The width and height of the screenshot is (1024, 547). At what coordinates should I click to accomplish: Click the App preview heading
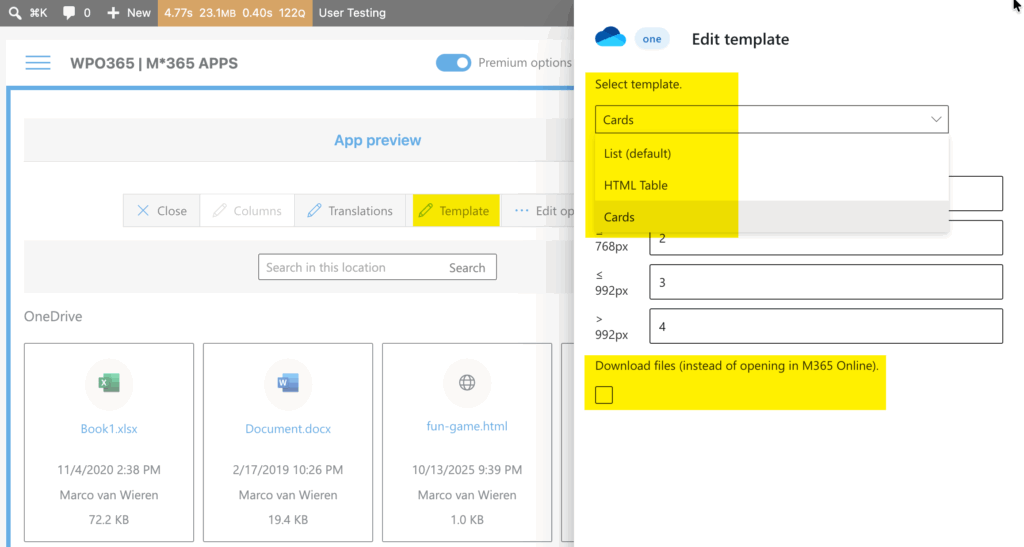tap(377, 140)
